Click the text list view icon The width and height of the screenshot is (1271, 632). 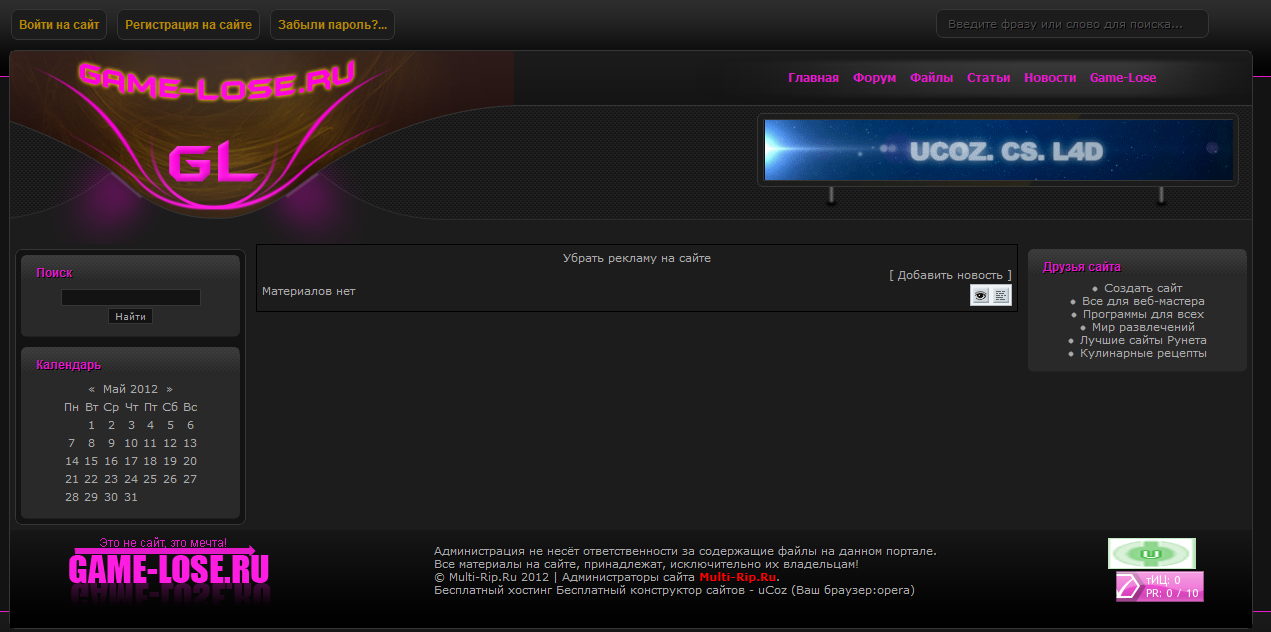pyautogui.click(x=1001, y=295)
